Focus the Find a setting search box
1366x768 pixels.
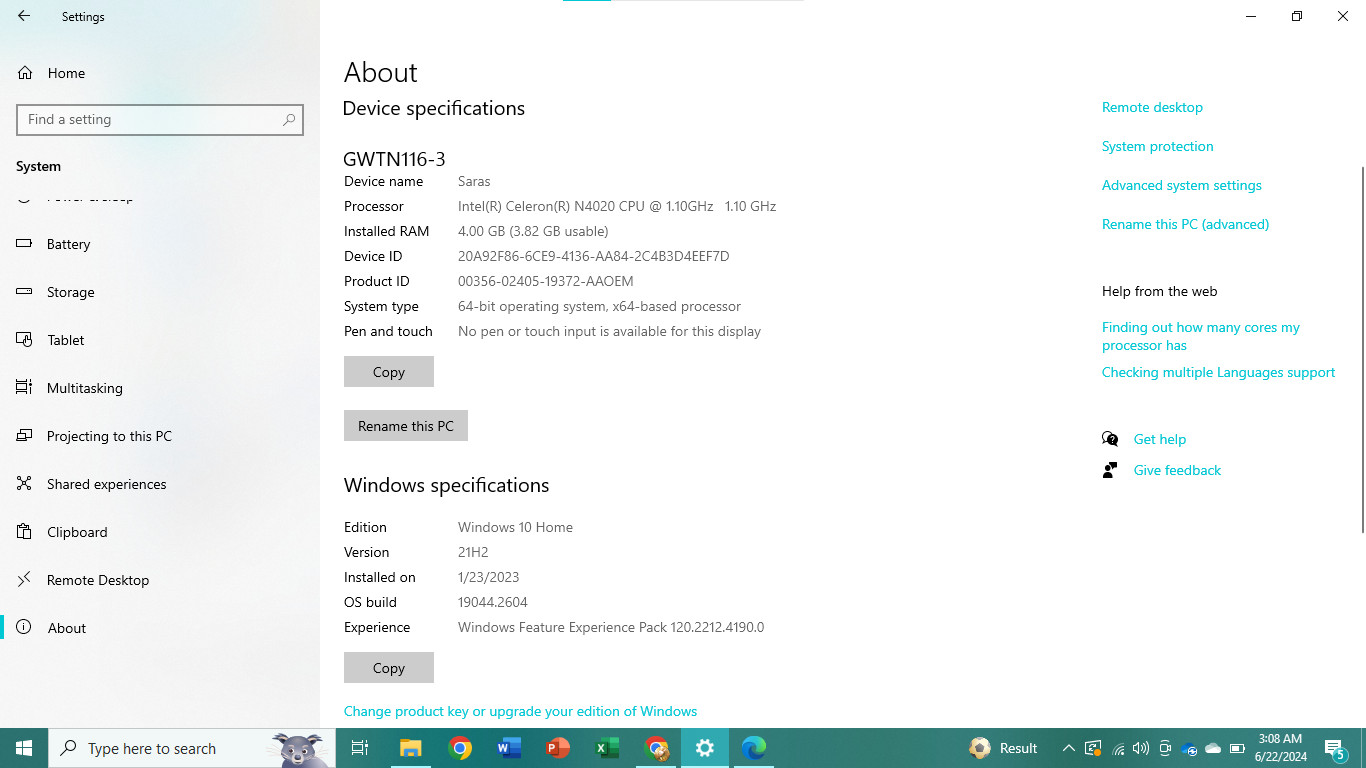click(160, 119)
